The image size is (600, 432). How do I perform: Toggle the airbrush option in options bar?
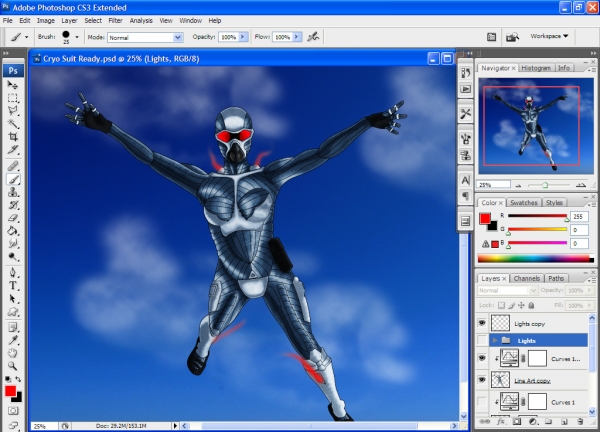click(x=313, y=37)
